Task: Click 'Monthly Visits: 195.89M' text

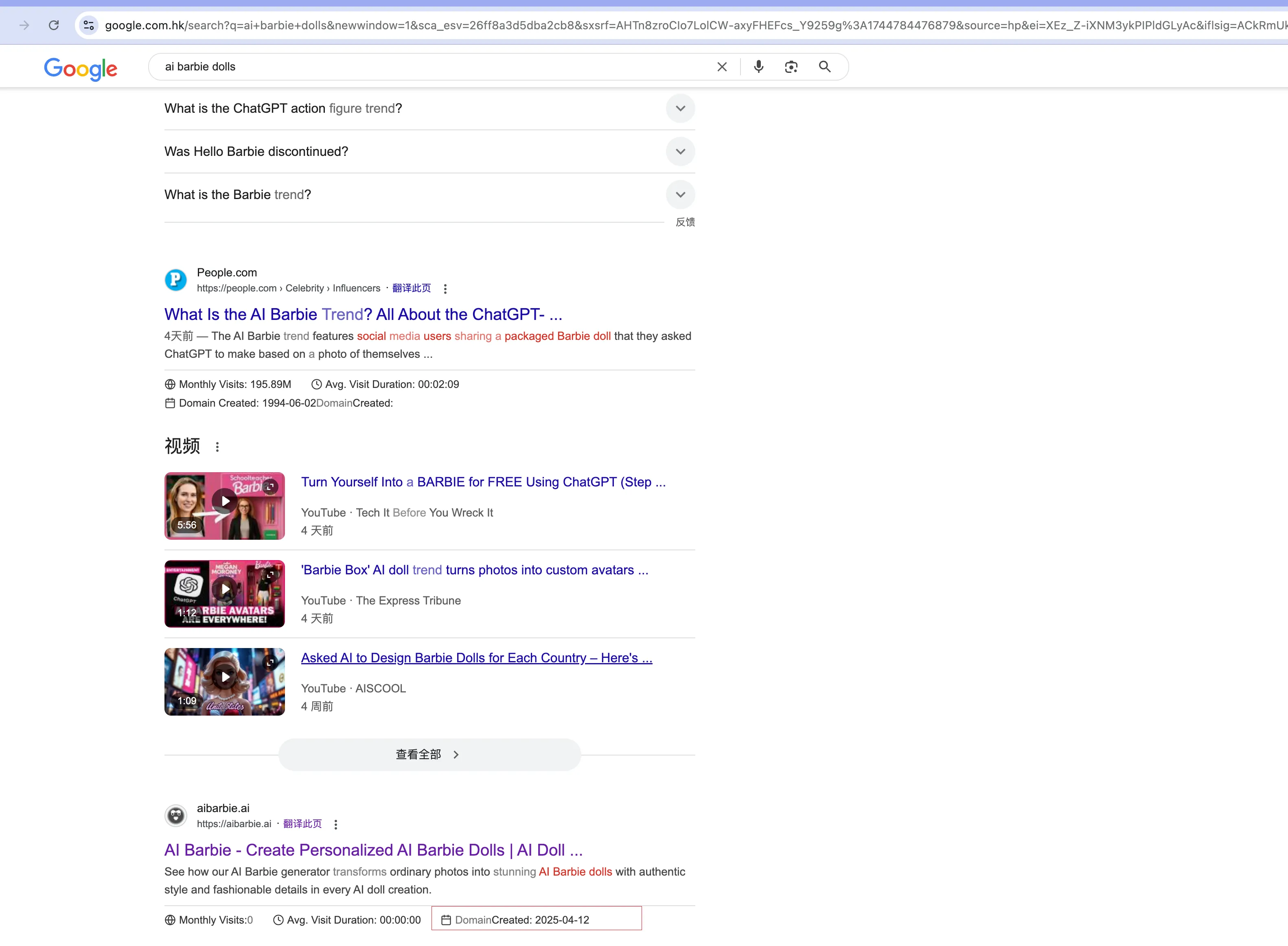Action: tap(235, 384)
